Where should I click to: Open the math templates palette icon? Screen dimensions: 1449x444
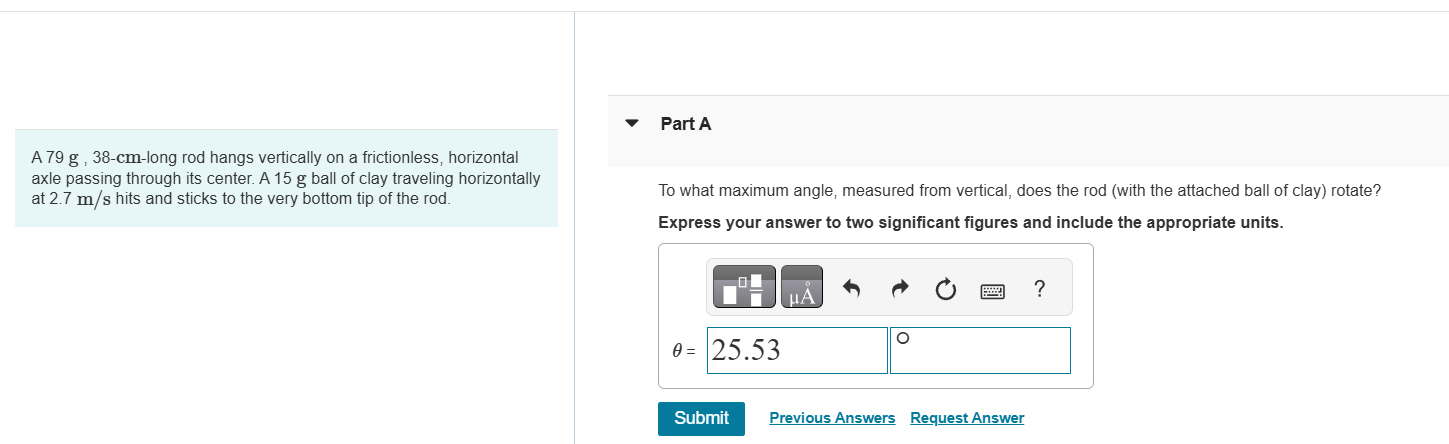coord(742,287)
